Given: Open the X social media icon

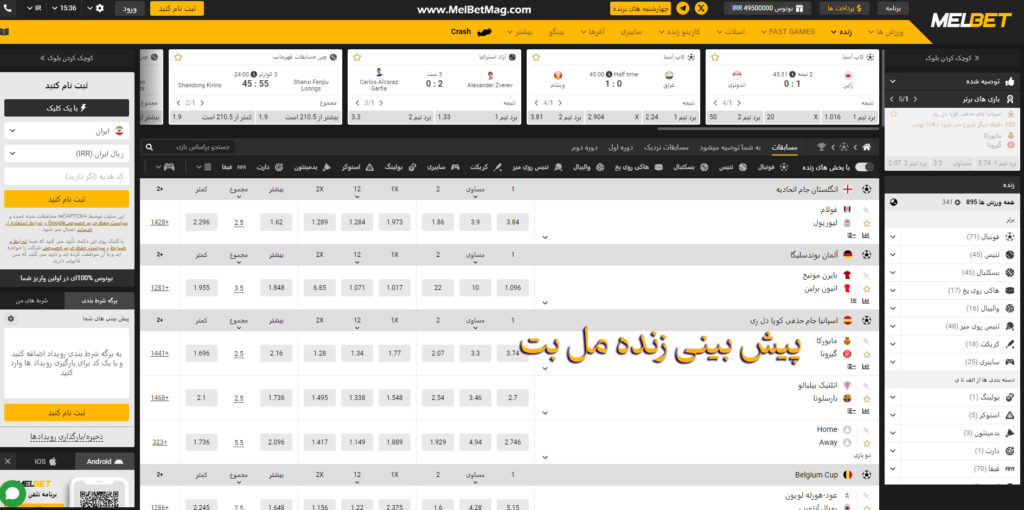Looking at the screenshot, I should tap(702, 8).
